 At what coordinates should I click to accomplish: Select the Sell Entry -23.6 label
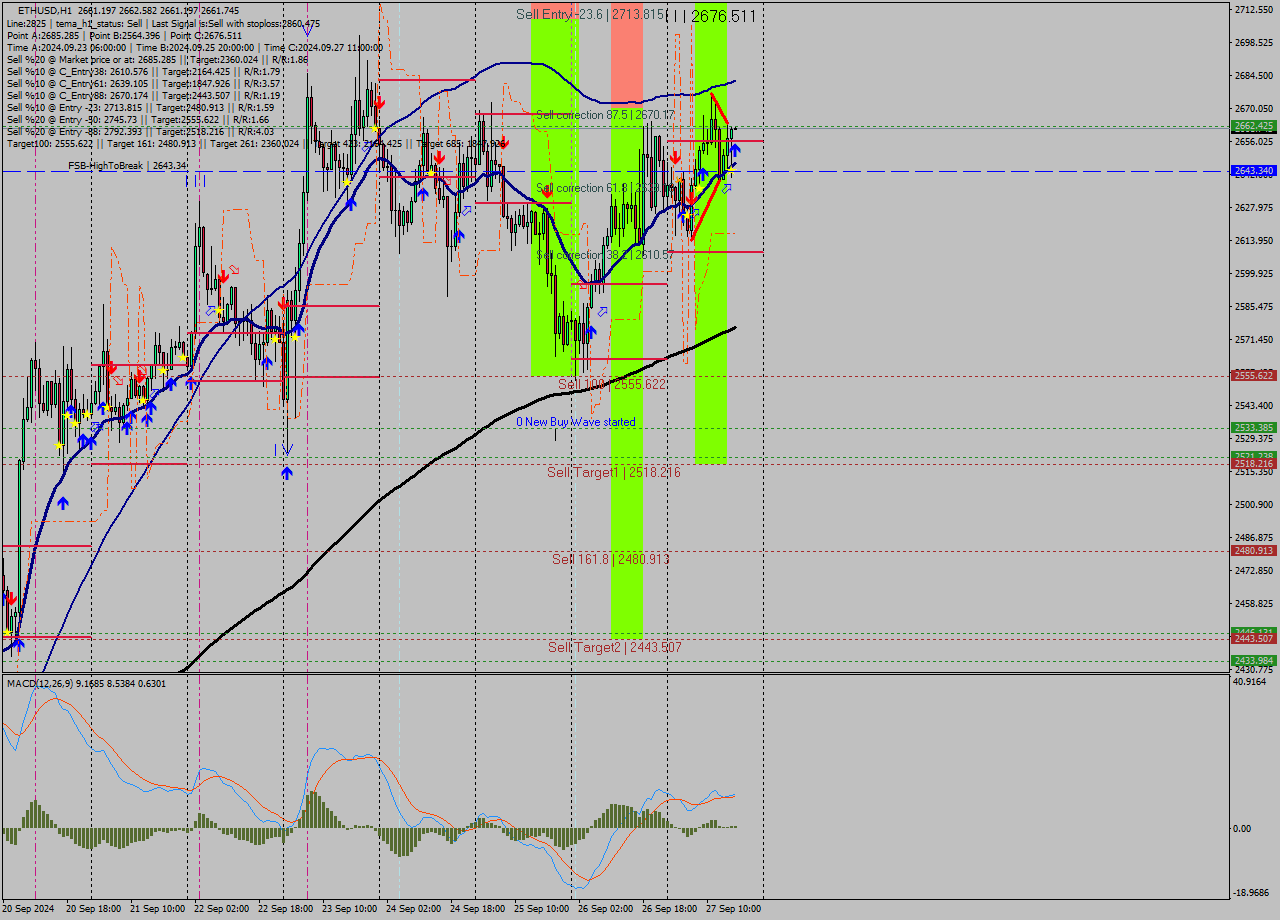click(x=590, y=14)
